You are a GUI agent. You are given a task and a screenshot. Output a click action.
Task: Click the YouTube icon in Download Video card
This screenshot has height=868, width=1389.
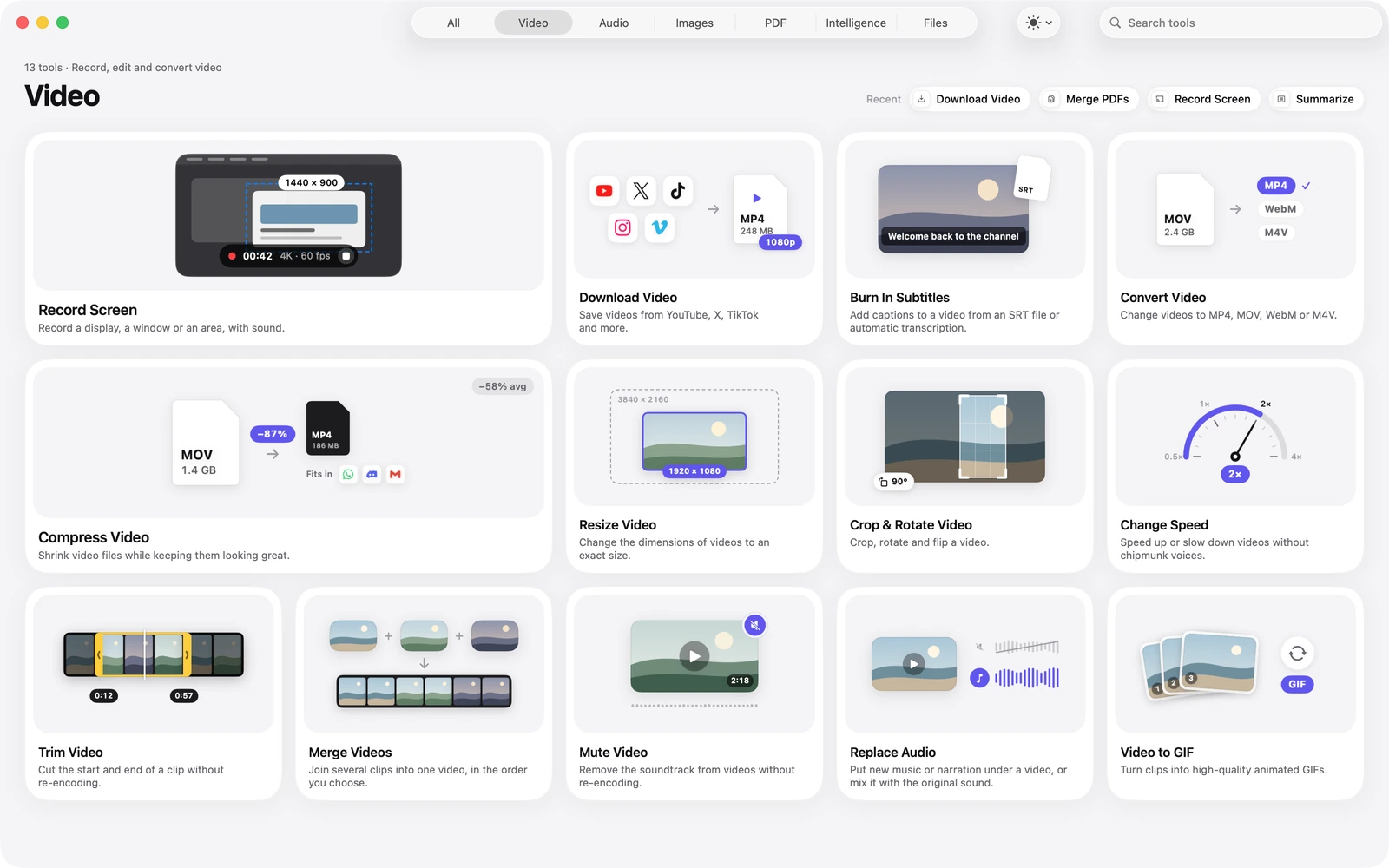point(604,191)
